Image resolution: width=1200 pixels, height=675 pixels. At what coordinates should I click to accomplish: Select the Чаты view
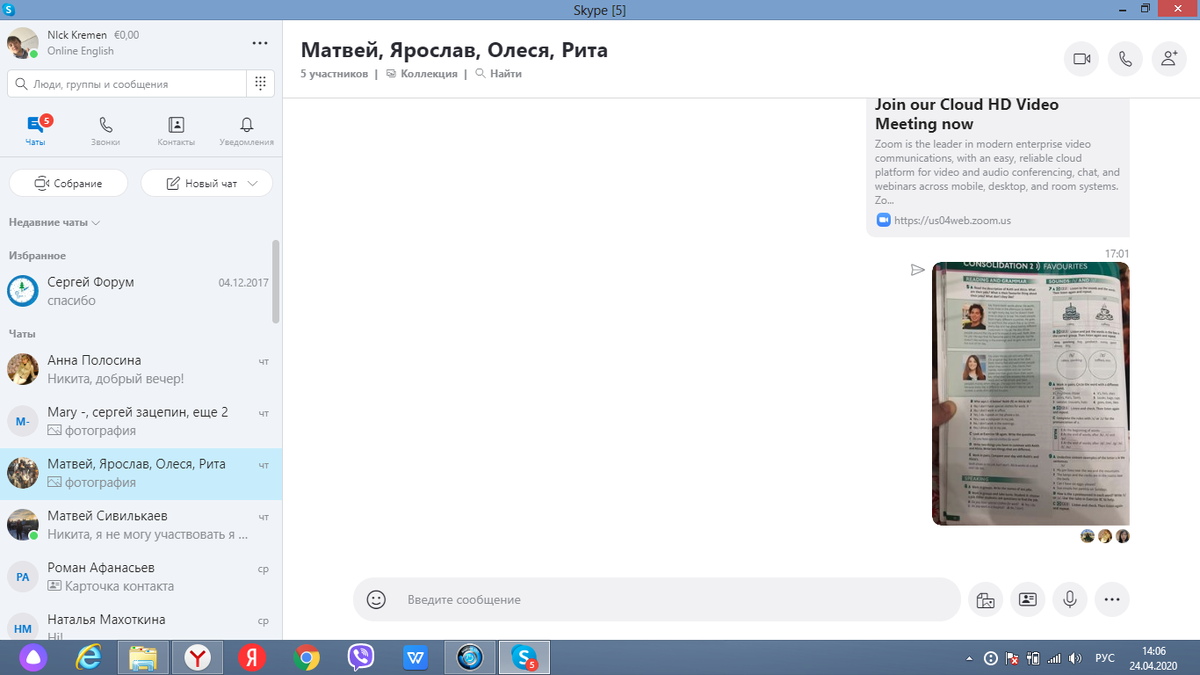pyautogui.click(x=36, y=129)
